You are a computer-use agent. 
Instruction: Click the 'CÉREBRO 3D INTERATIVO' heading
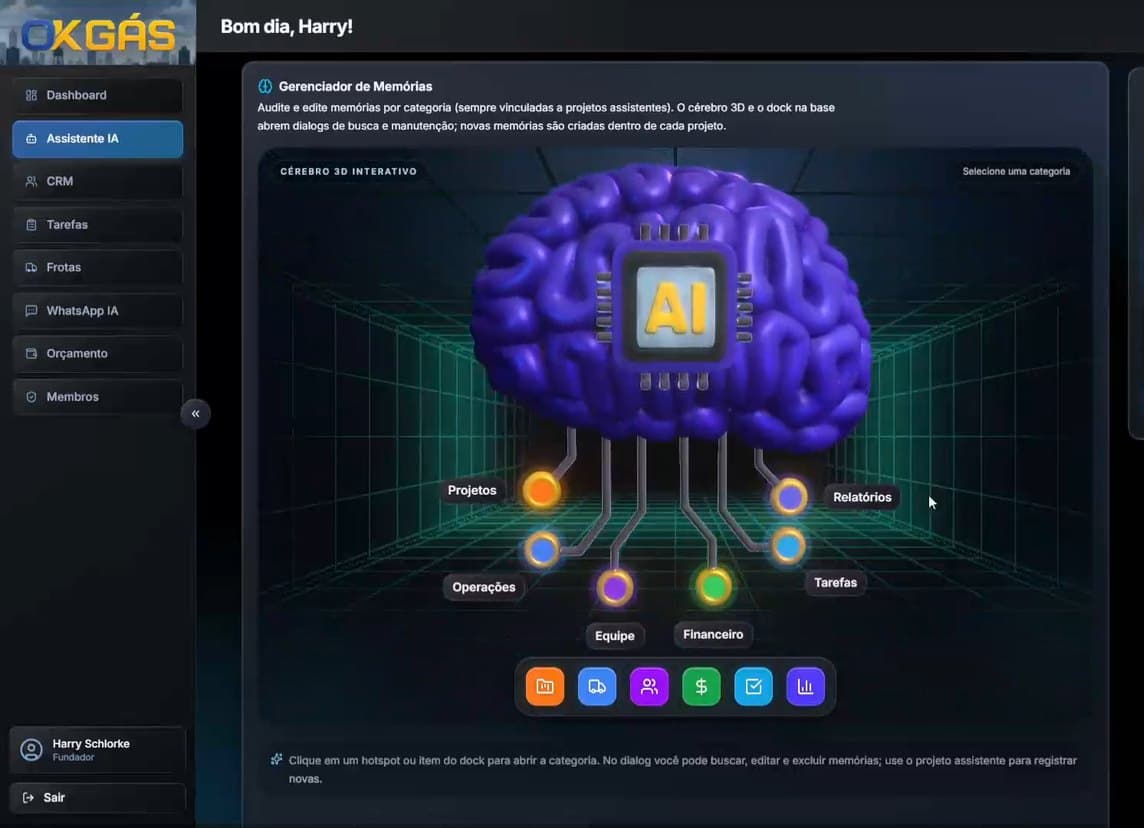tap(349, 171)
